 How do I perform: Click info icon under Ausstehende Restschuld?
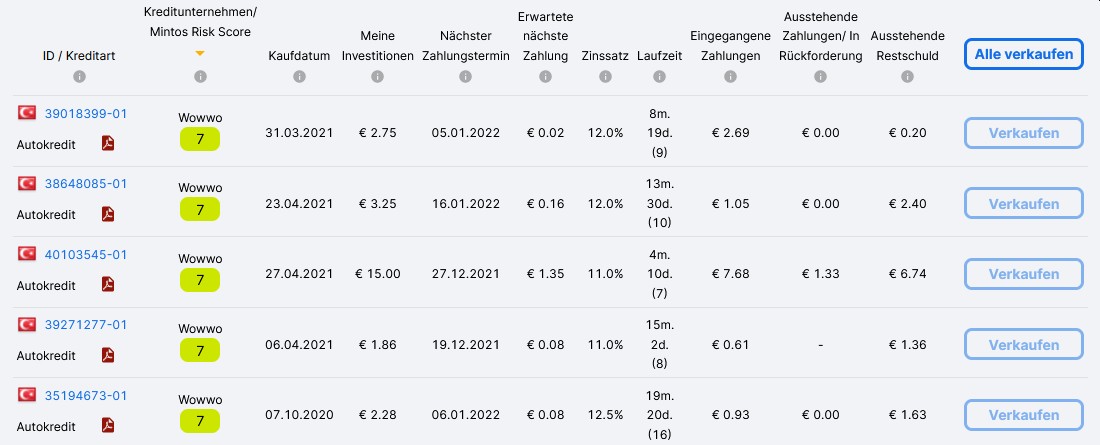tap(908, 77)
